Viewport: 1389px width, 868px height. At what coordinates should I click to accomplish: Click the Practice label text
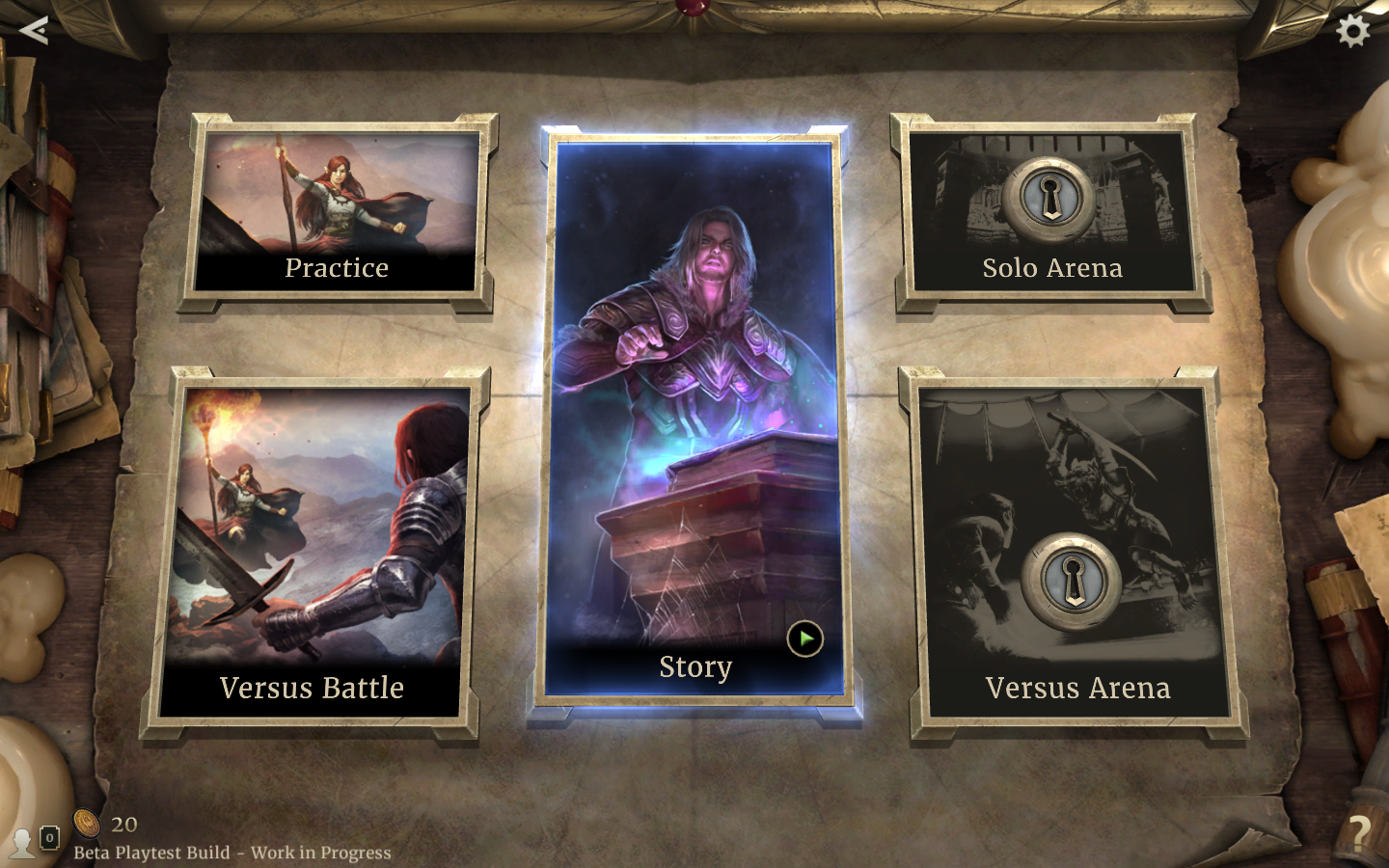click(337, 268)
